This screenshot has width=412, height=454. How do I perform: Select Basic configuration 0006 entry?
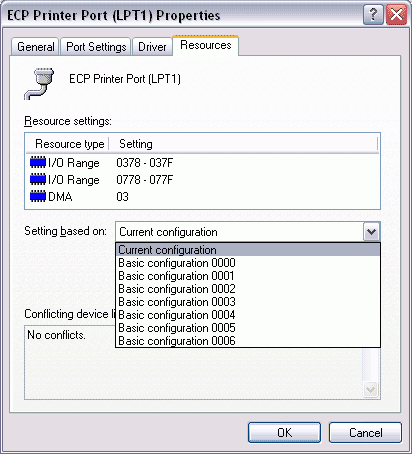[248, 341]
